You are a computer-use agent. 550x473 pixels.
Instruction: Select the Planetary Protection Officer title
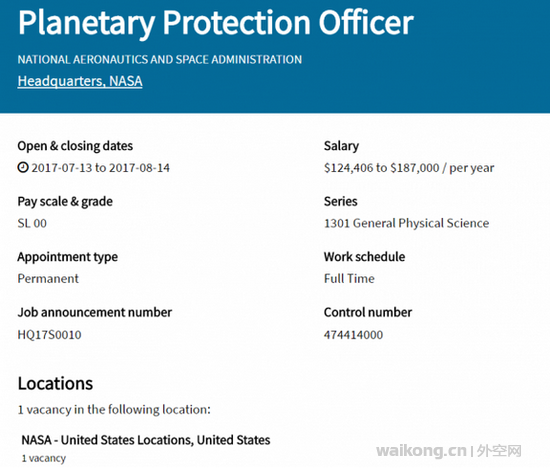[x=216, y=23]
